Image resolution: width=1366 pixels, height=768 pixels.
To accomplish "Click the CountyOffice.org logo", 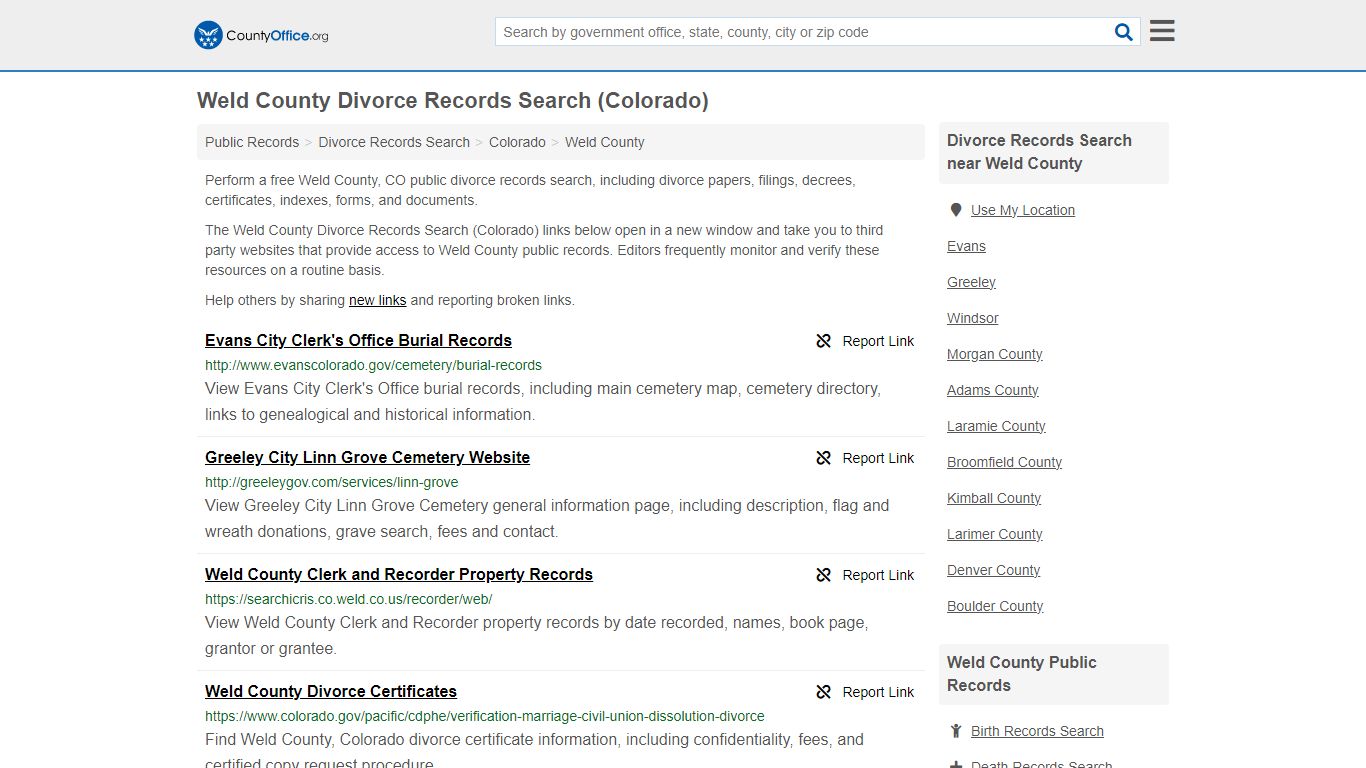I will pyautogui.click(x=261, y=35).
